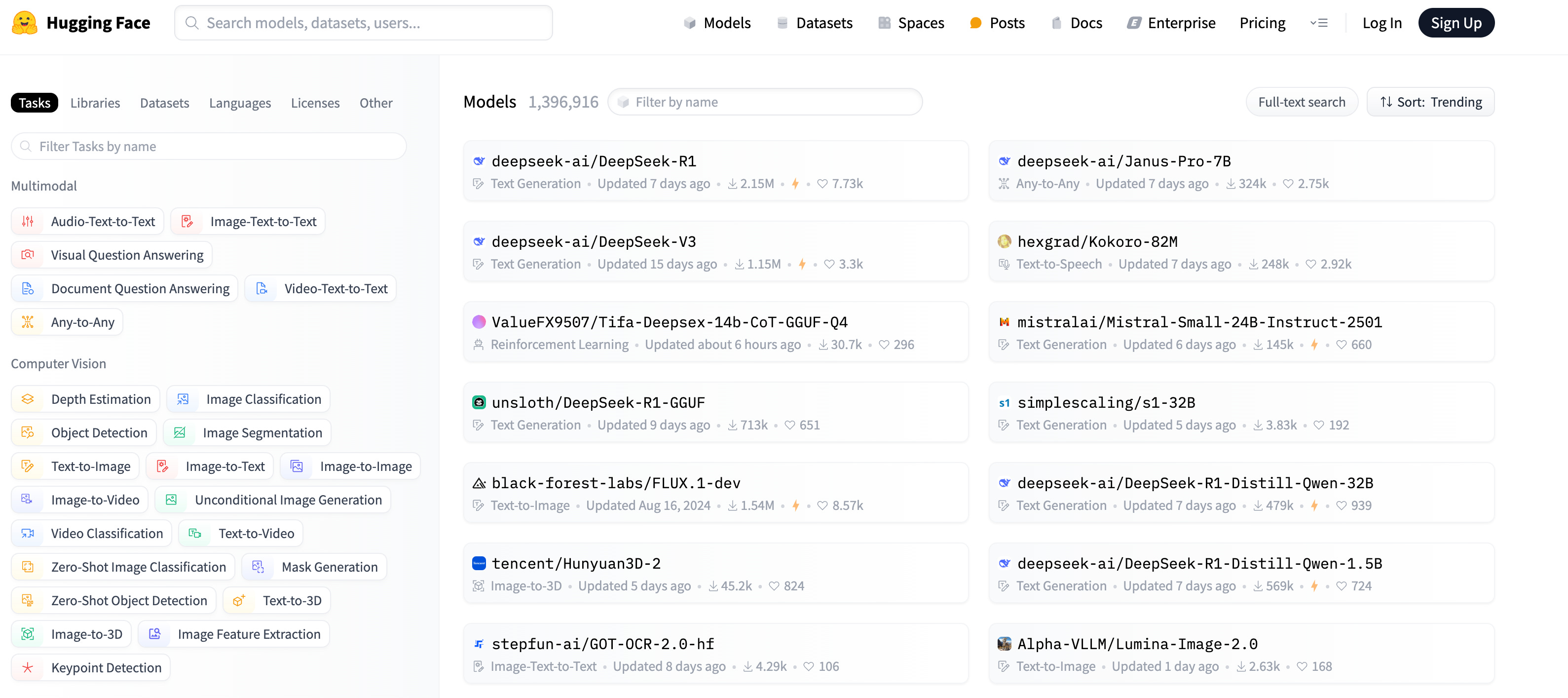The height and width of the screenshot is (698, 1568).
Task: Focus the Search models, datasets, users field
Action: 364,23
